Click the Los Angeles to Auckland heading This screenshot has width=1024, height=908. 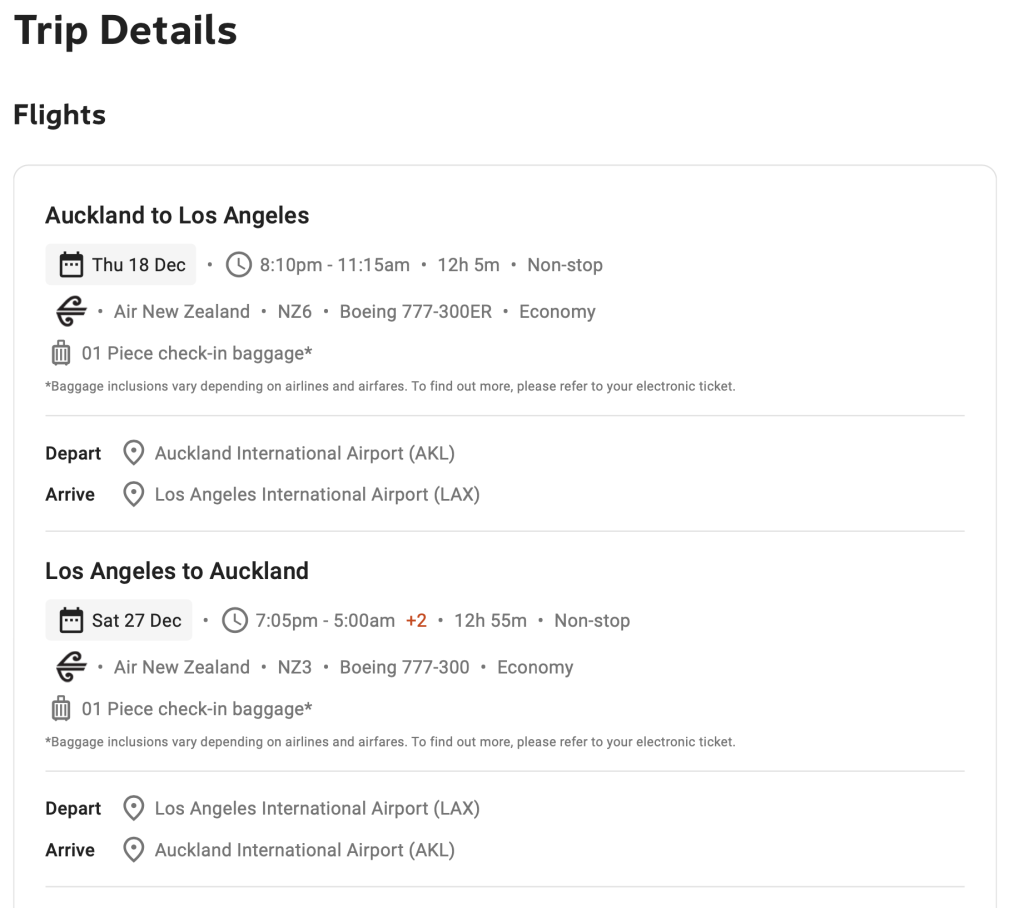pyautogui.click(x=177, y=571)
